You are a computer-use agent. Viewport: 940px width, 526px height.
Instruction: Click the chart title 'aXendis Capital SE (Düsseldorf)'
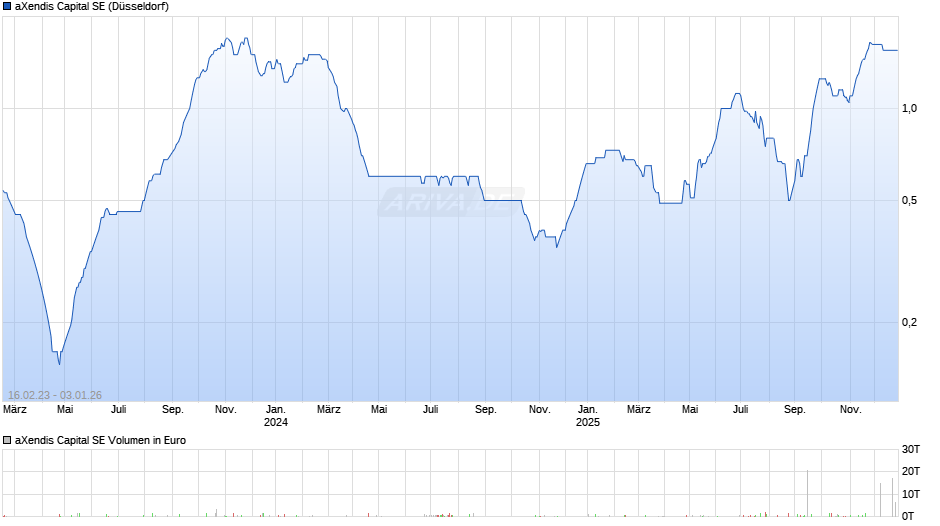point(92,7)
